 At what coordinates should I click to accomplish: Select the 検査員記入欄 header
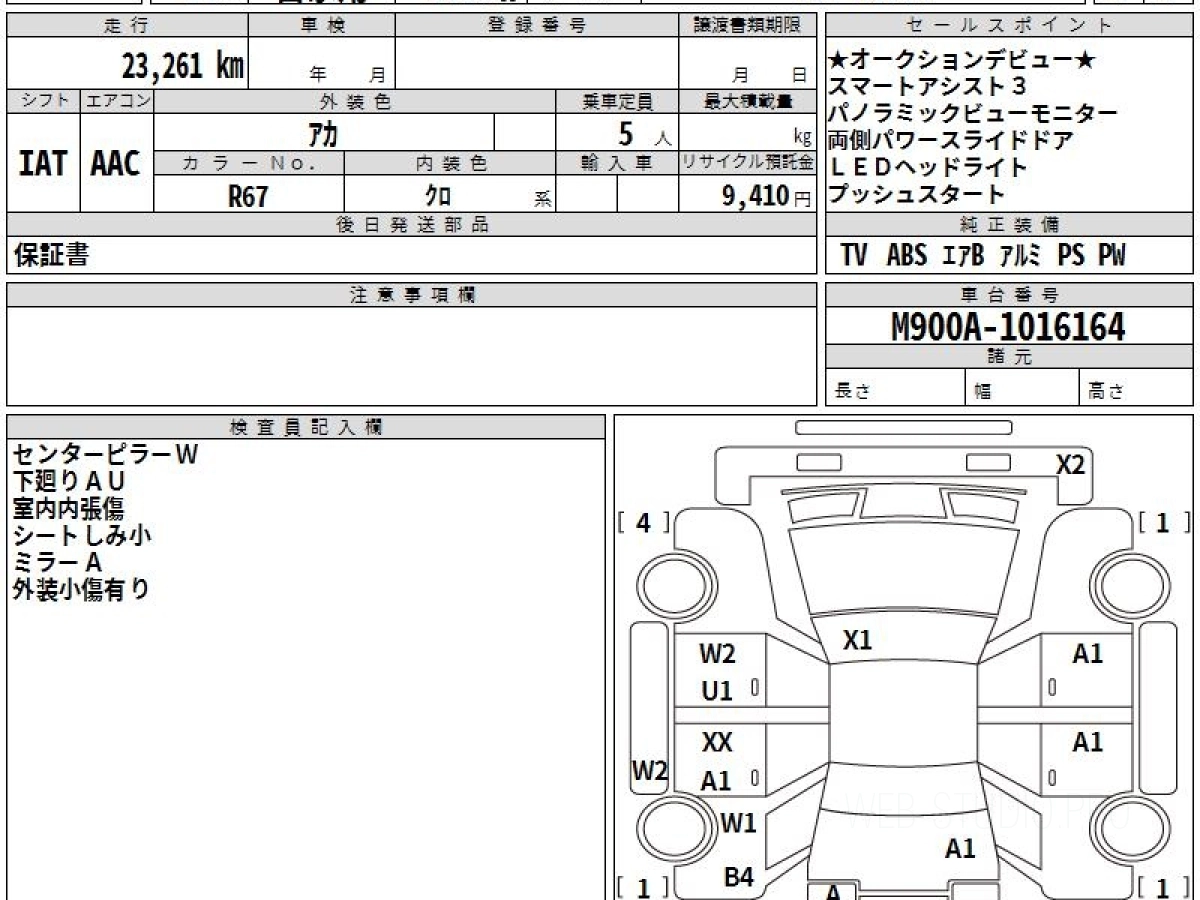306,427
